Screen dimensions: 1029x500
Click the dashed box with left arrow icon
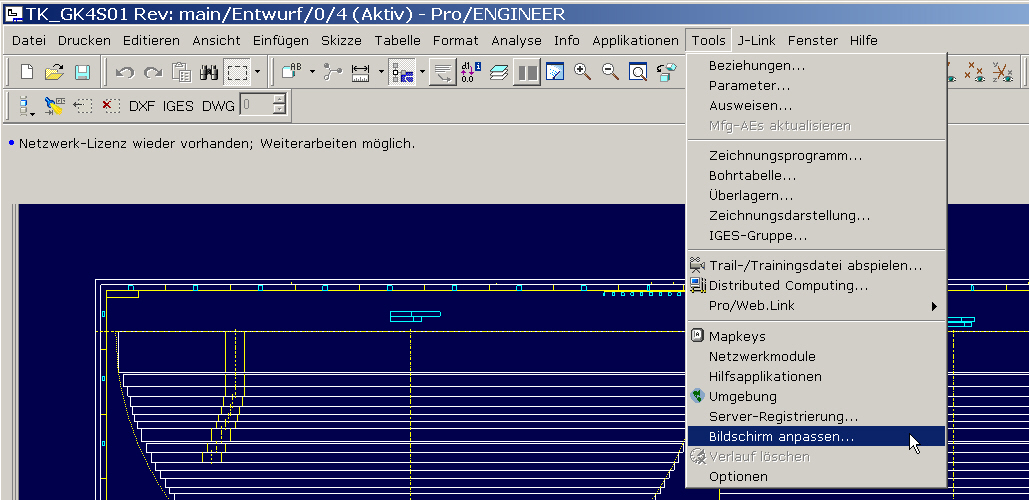[x=83, y=106]
